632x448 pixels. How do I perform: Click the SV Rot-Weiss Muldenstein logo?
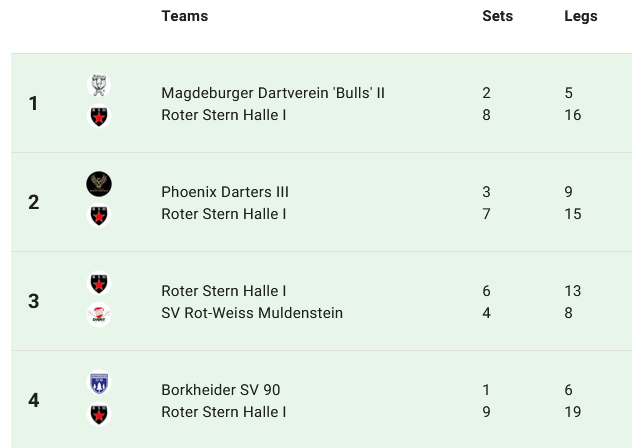click(99, 314)
